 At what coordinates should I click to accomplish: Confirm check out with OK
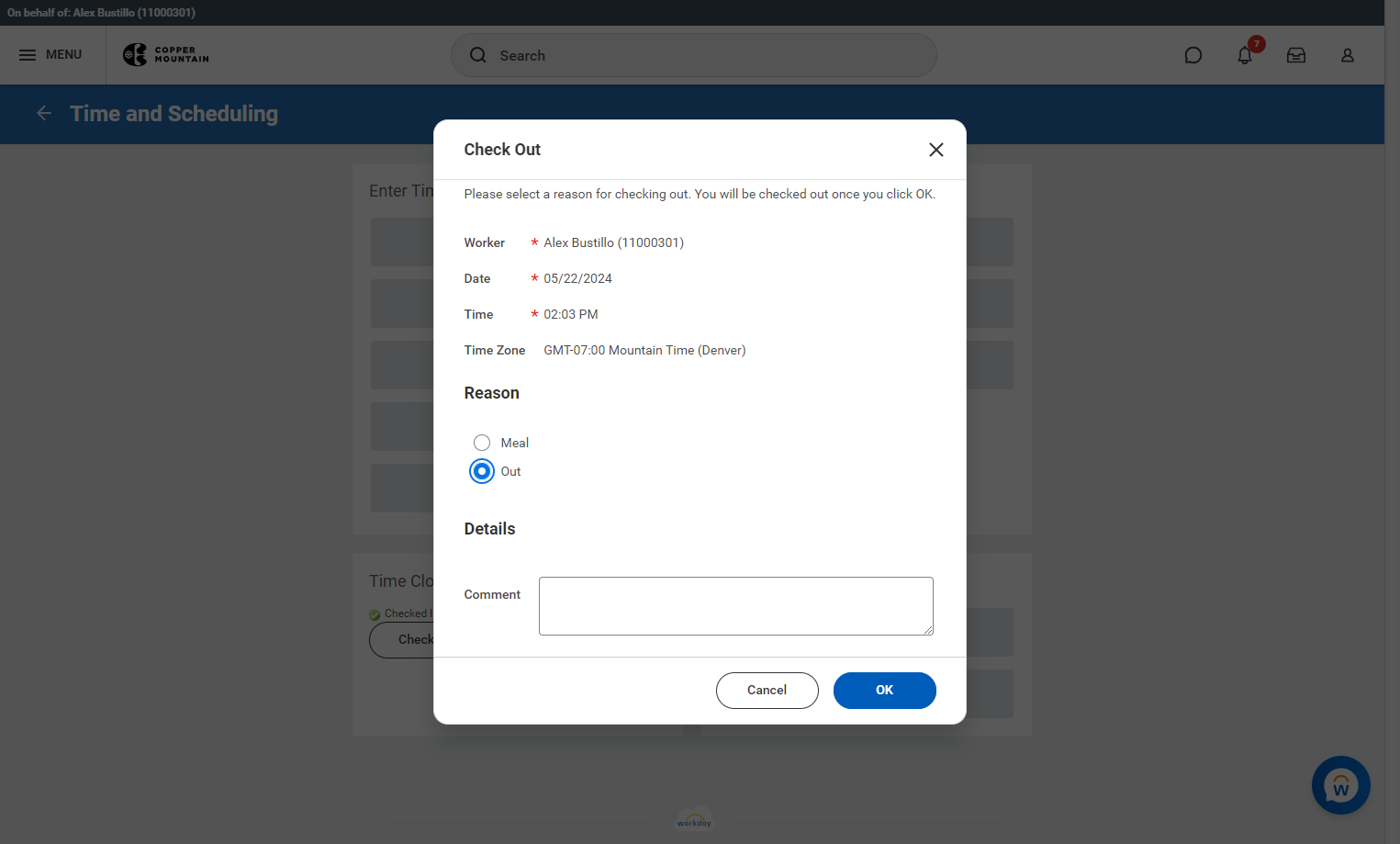coord(885,691)
